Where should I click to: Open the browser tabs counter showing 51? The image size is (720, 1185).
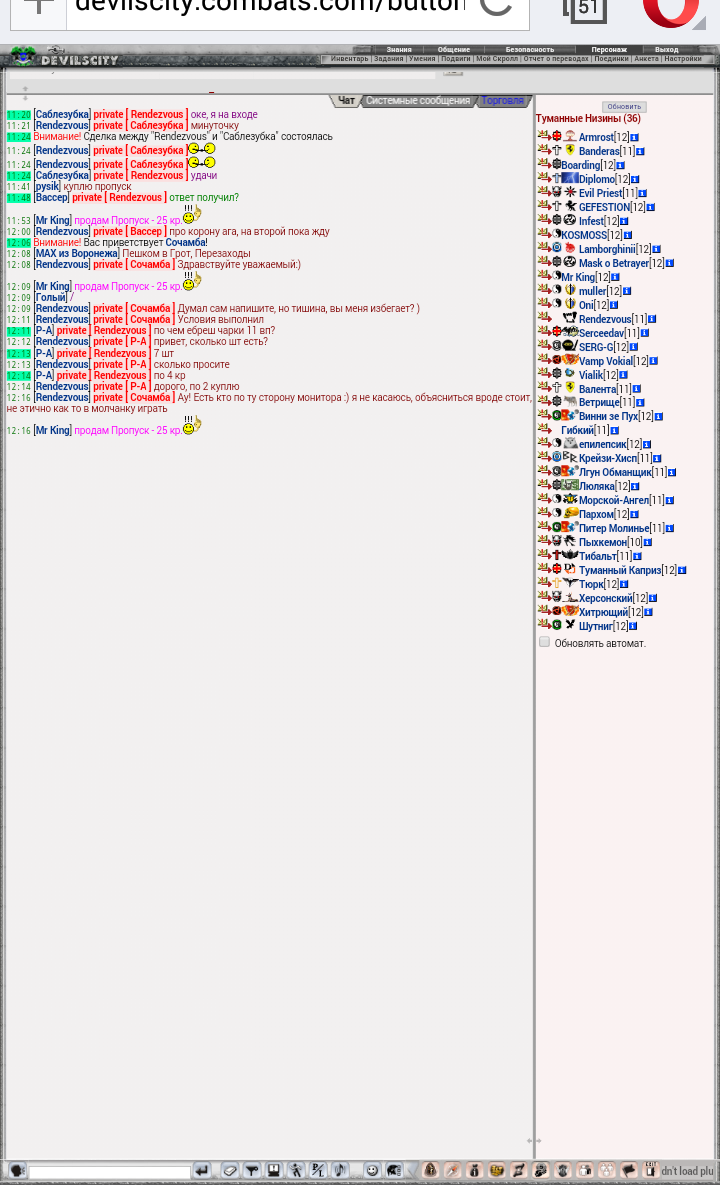point(585,10)
